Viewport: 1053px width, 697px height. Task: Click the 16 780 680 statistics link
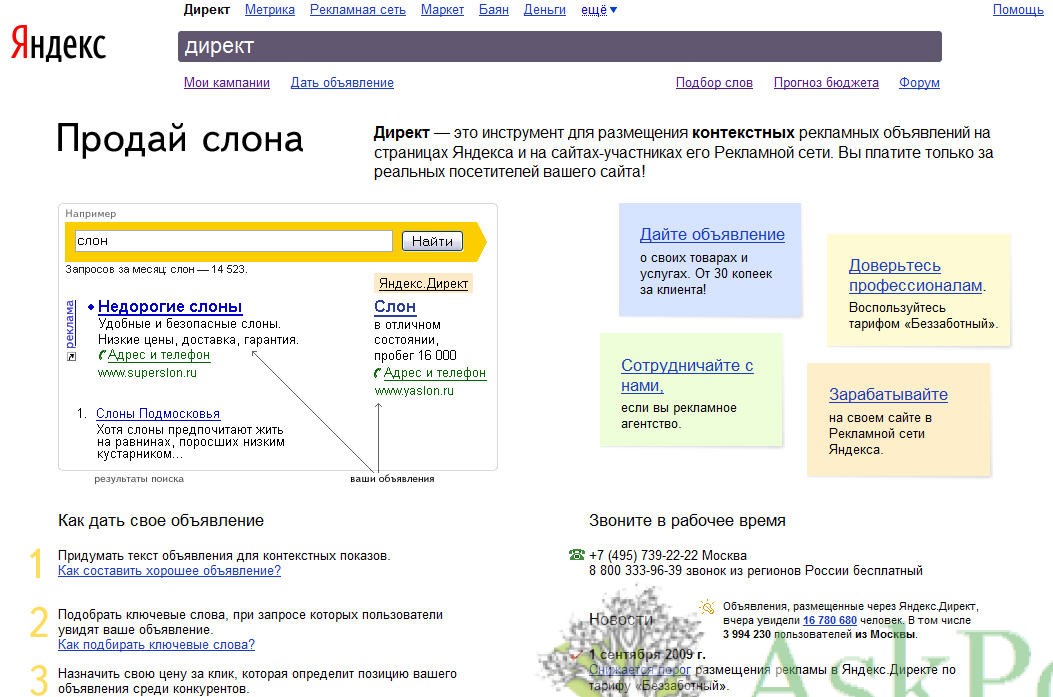click(x=830, y=620)
